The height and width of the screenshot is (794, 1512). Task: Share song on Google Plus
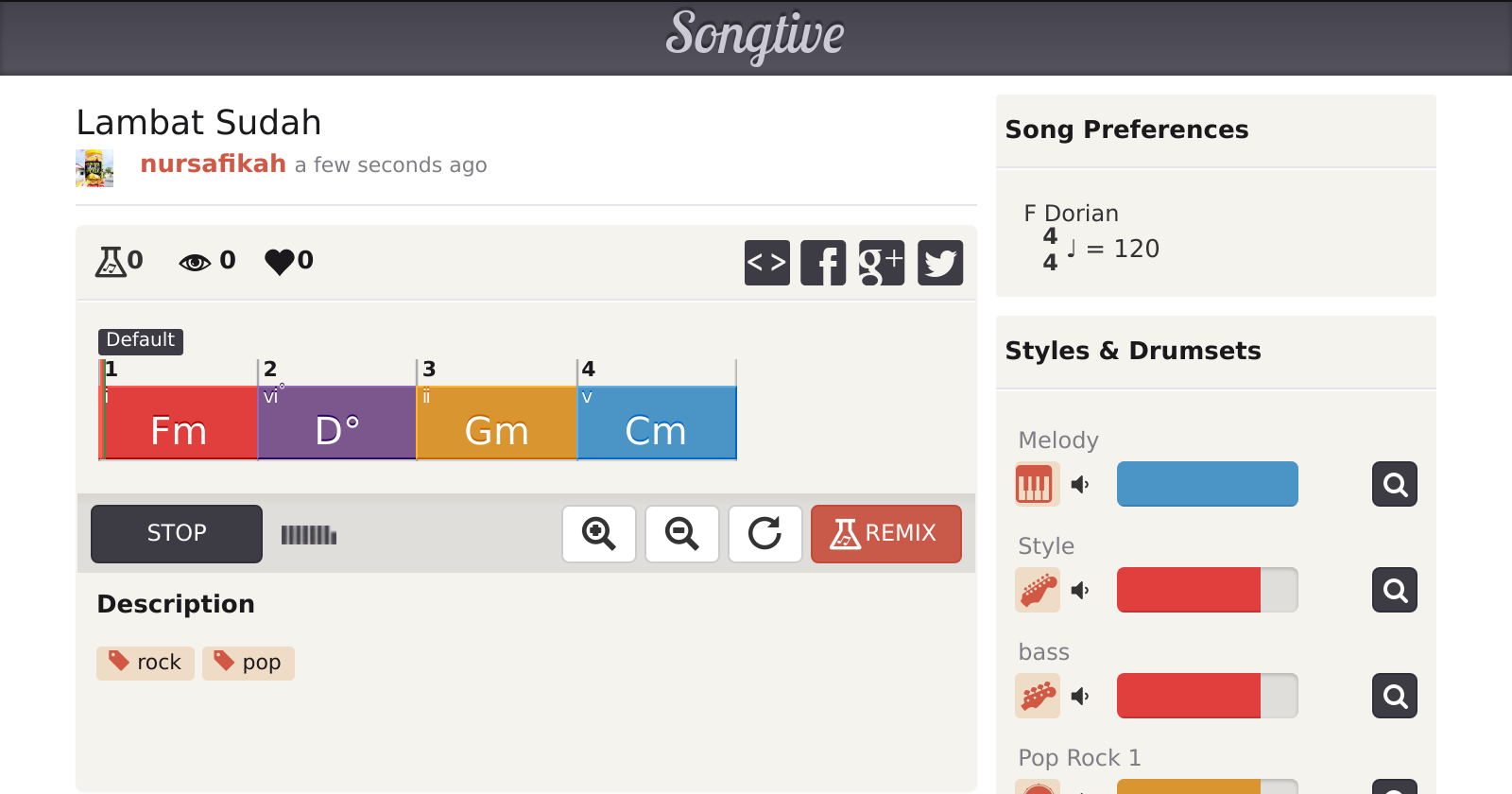(881, 263)
